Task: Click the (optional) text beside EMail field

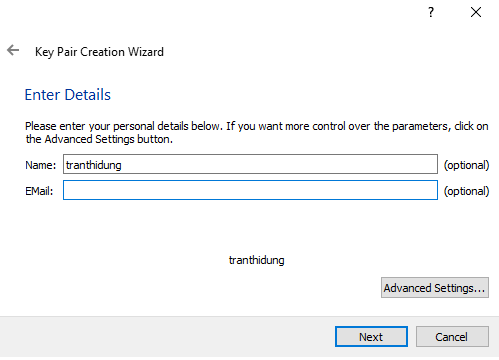Action: [466, 191]
